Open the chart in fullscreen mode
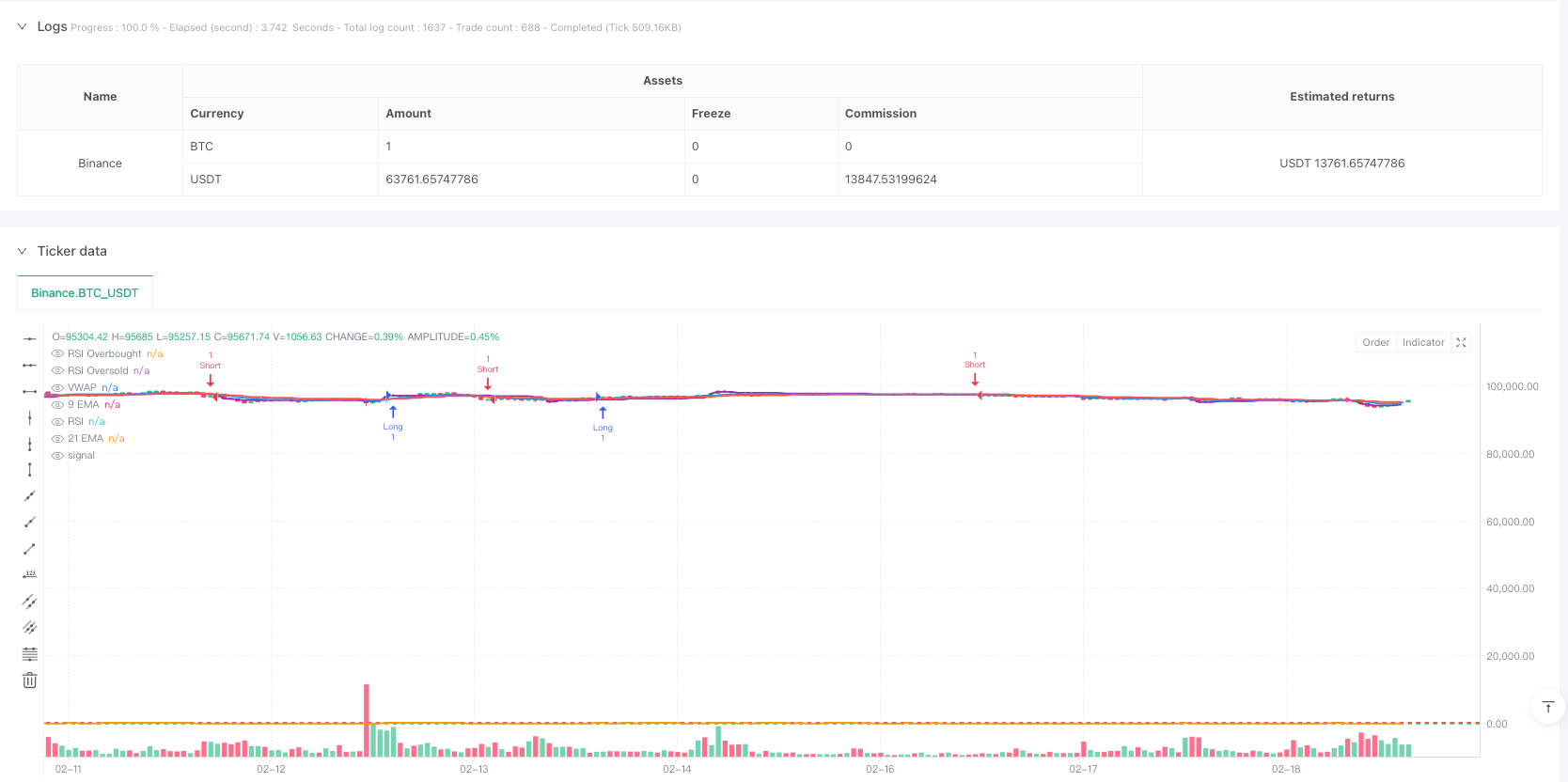The height and width of the screenshot is (782, 1568). 1461,343
